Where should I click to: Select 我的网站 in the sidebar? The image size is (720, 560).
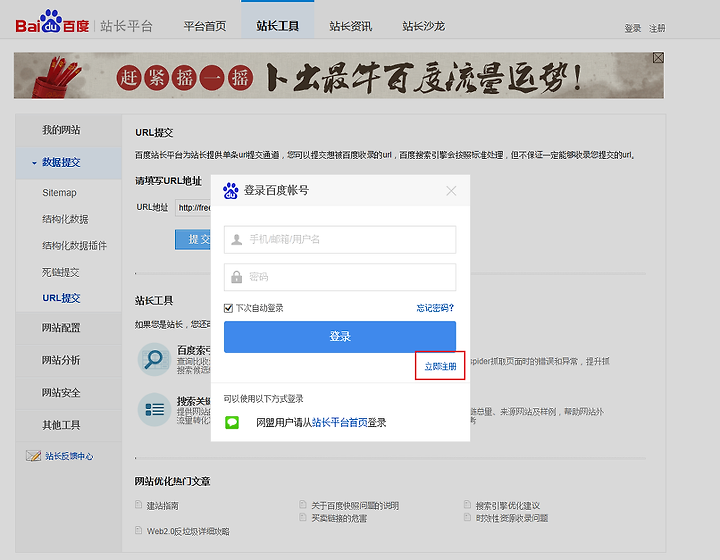coord(68,130)
